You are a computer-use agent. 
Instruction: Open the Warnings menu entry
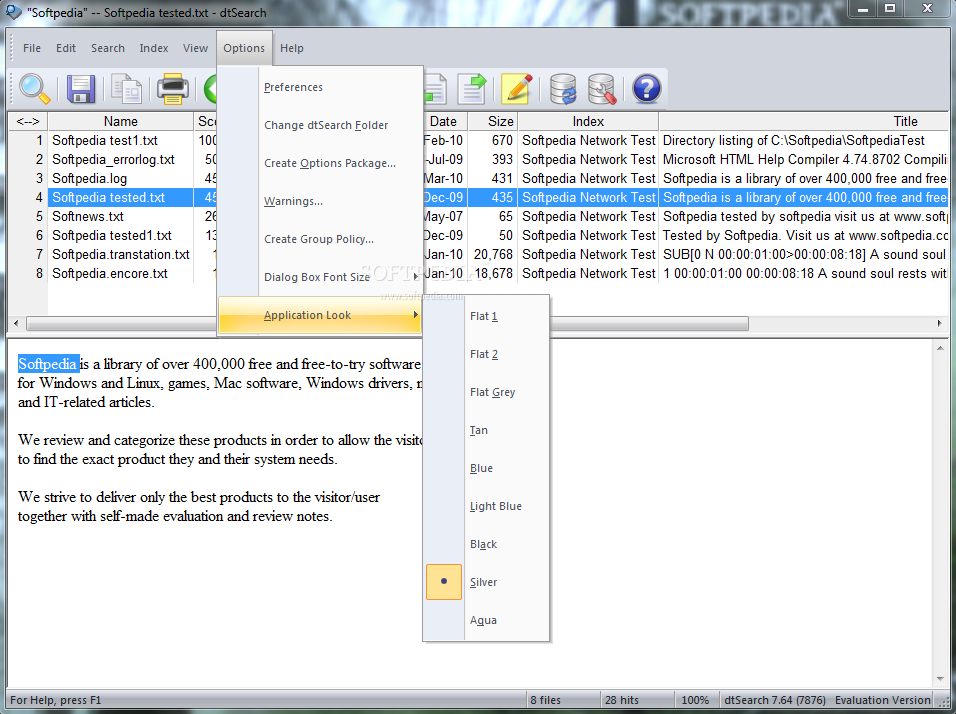click(319, 201)
